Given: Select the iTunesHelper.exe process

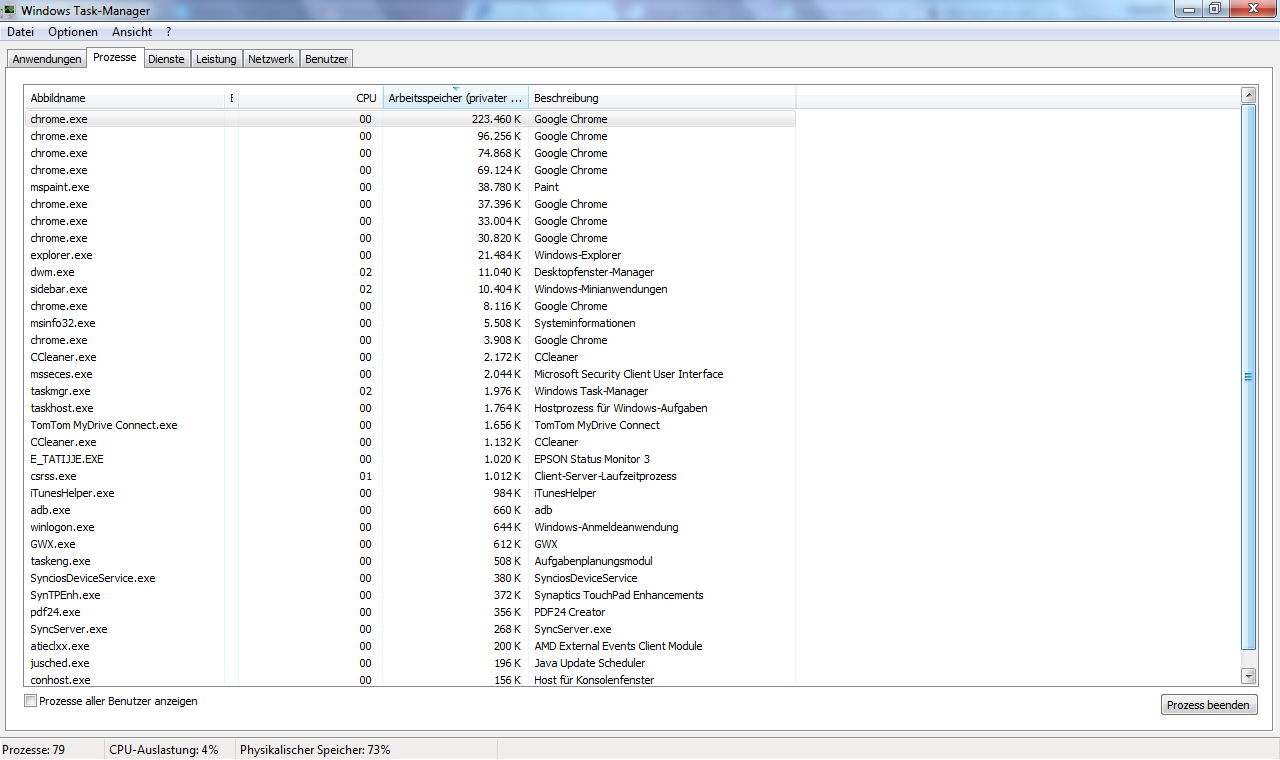Looking at the screenshot, I should coord(410,493).
